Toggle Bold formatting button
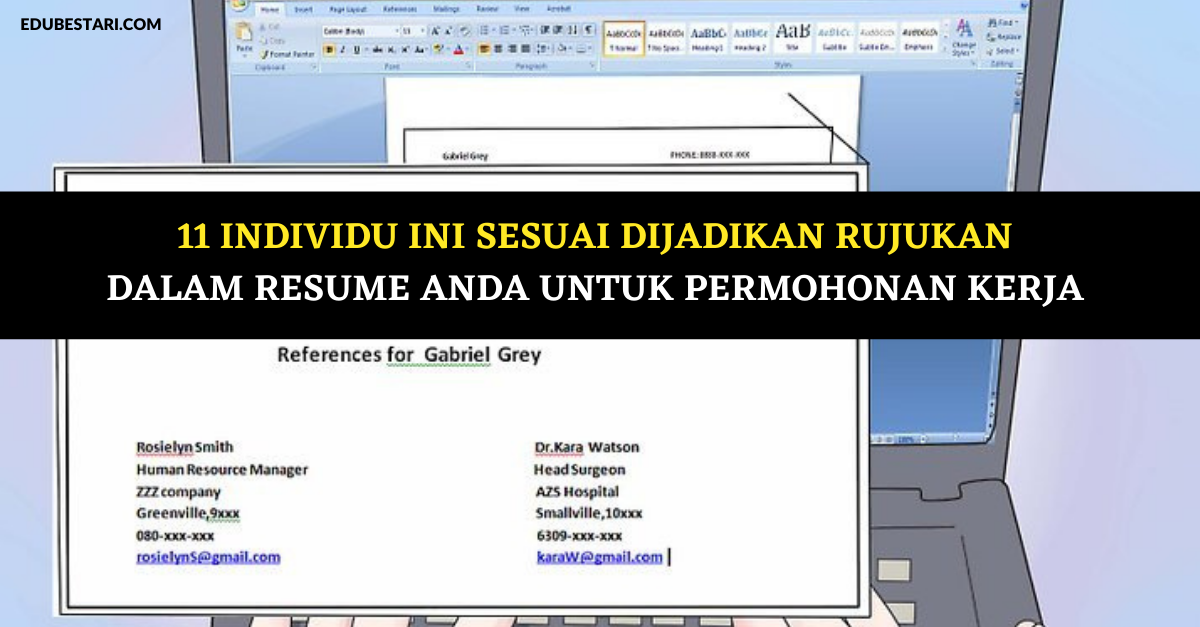The image size is (1200, 627). (x=329, y=49)
